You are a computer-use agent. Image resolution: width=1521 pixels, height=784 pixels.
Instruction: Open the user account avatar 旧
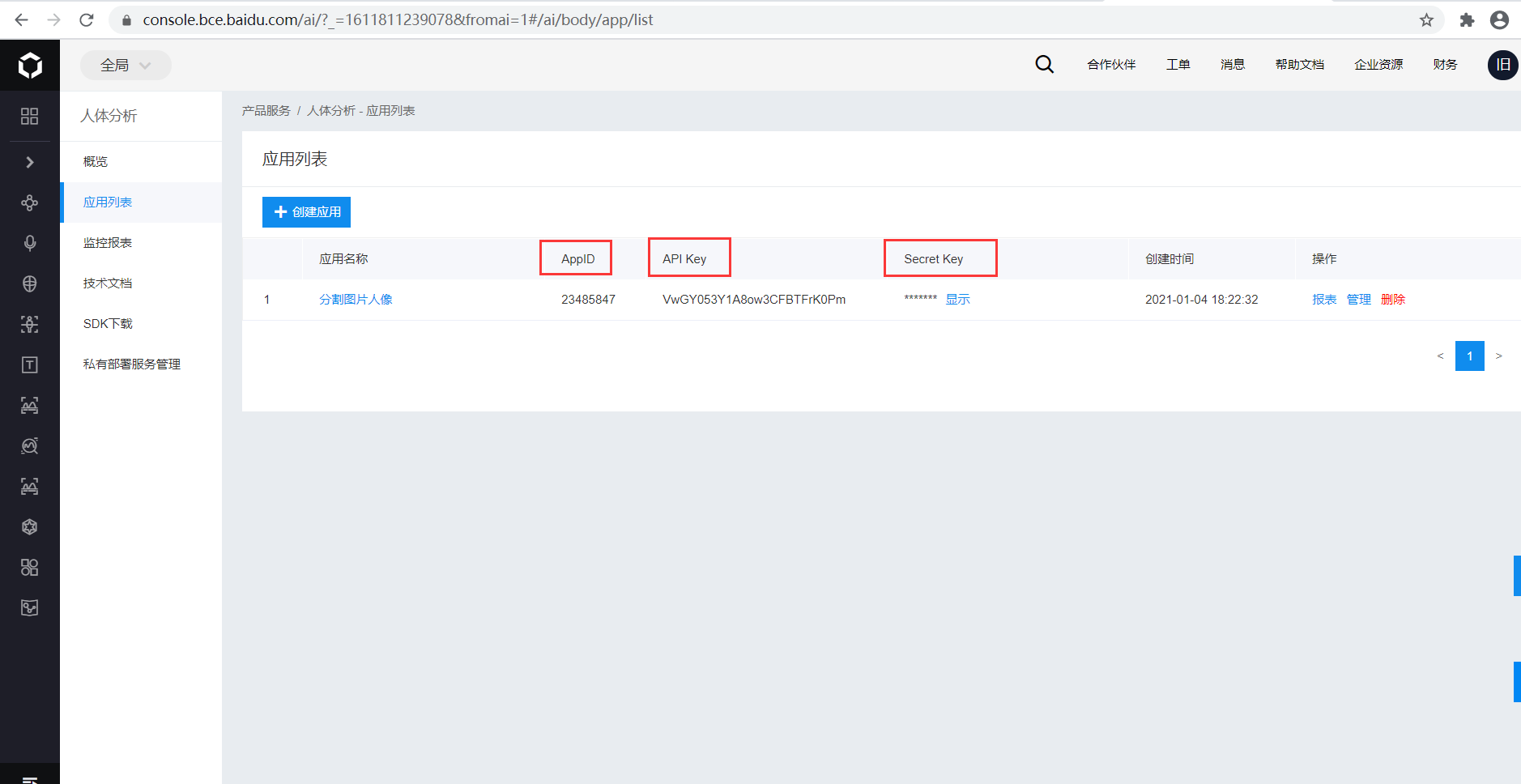[x=1502, y=65]
